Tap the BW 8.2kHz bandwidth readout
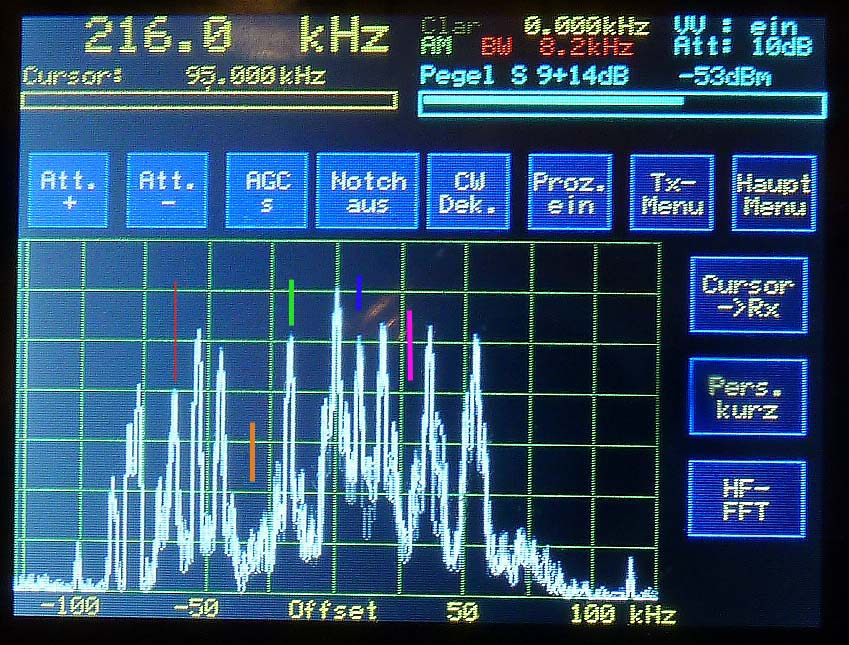The width and height of the screenshot is (849, 645). 556,47
